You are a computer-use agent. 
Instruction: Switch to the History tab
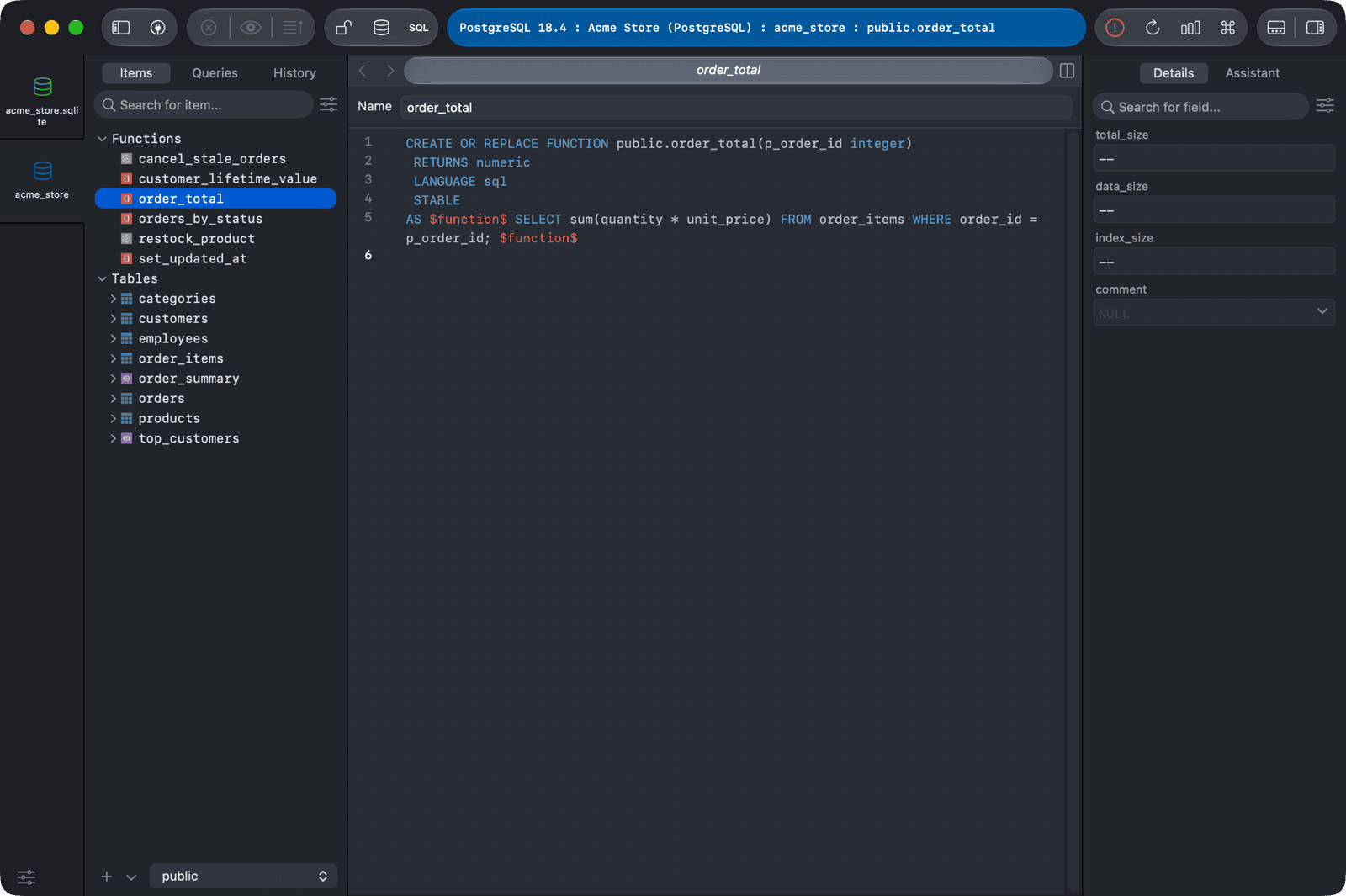[x=294, y=73]
